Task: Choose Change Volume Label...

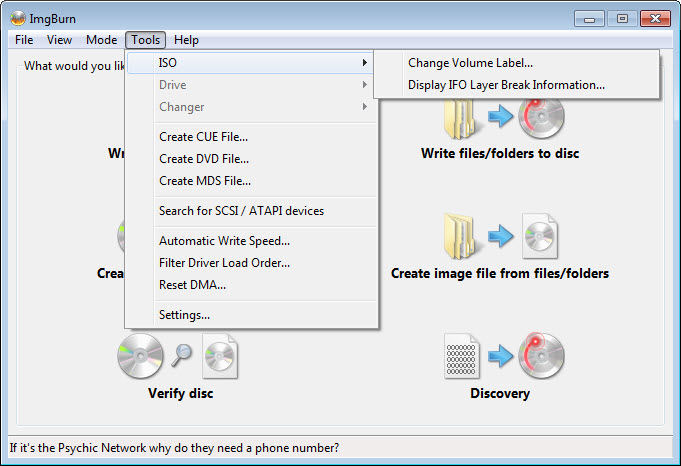Action: click(x=516, y=63)
